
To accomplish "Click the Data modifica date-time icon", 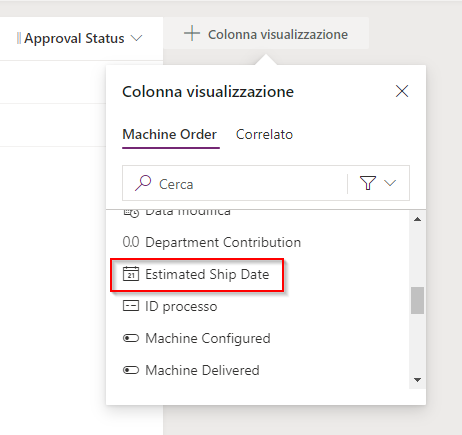I will 131,212.
